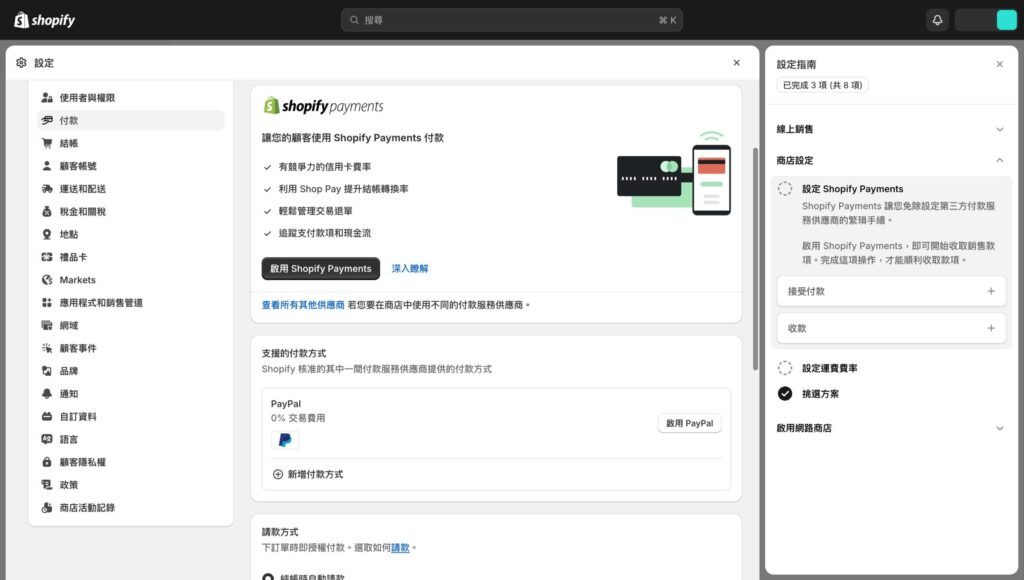
Task: Expand the 啟用網路商店 section
Action: coord(998,428)
